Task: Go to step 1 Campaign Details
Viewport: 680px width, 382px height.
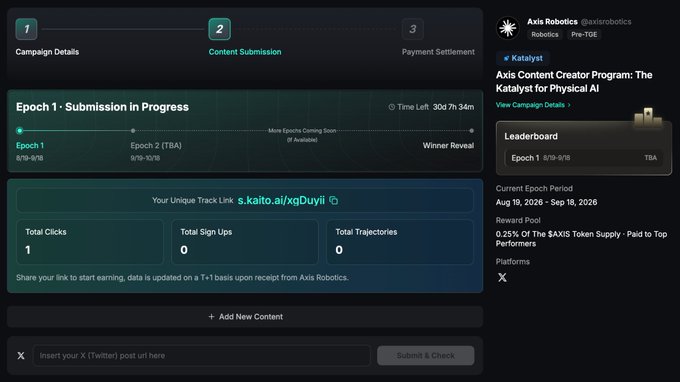Action: [26, 29]
